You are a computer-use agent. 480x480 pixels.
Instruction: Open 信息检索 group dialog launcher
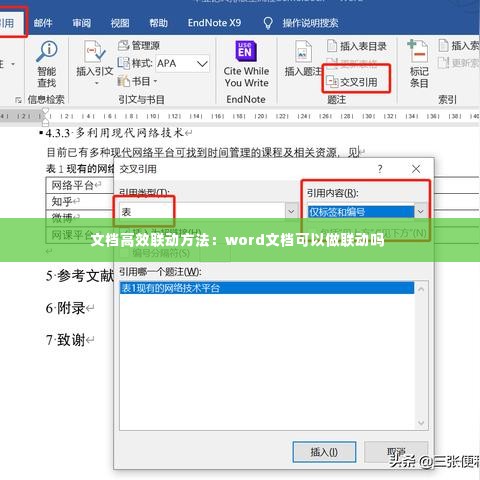click(x=18, y=99)
